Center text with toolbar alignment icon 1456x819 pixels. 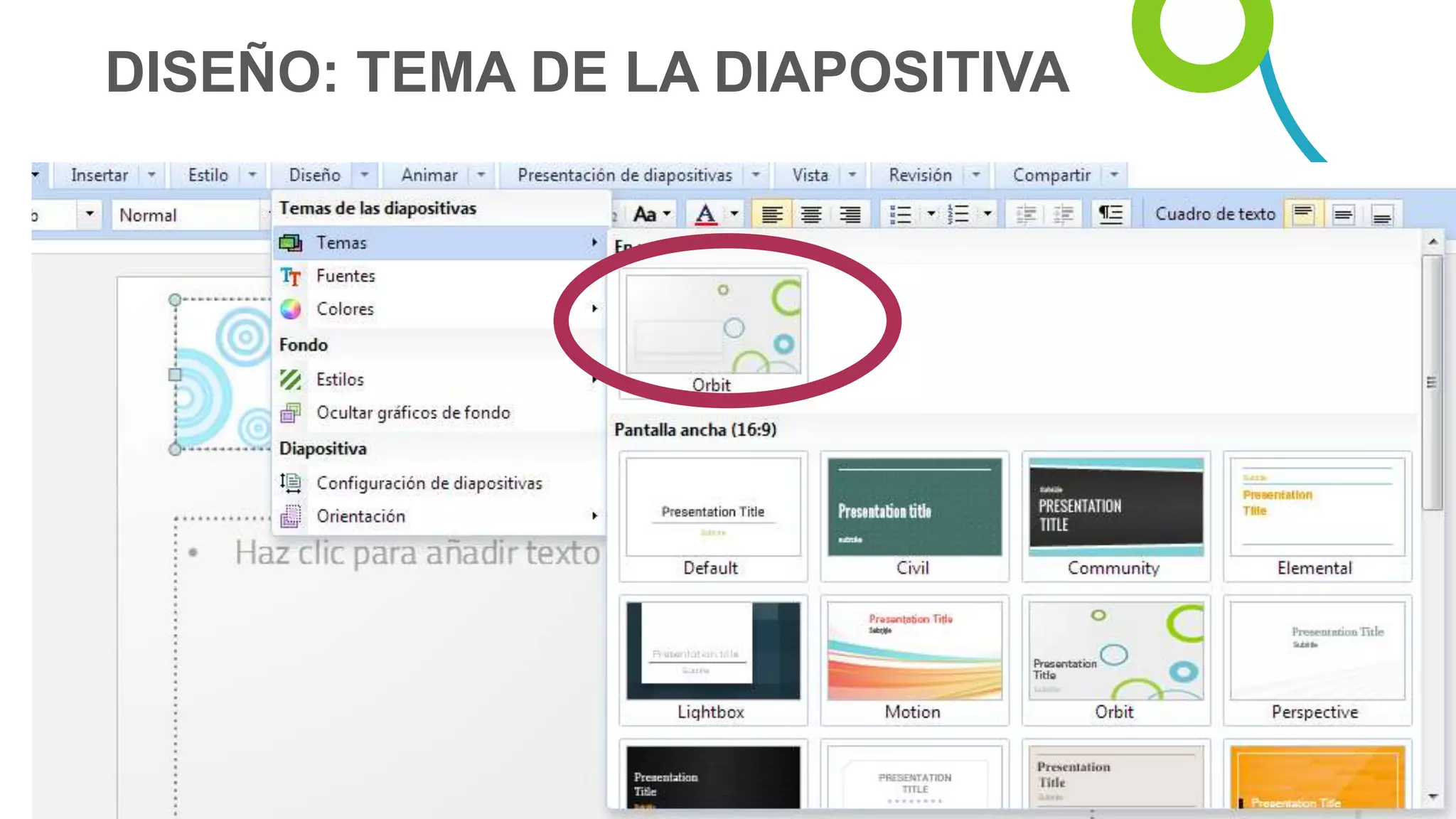(811, 214)
